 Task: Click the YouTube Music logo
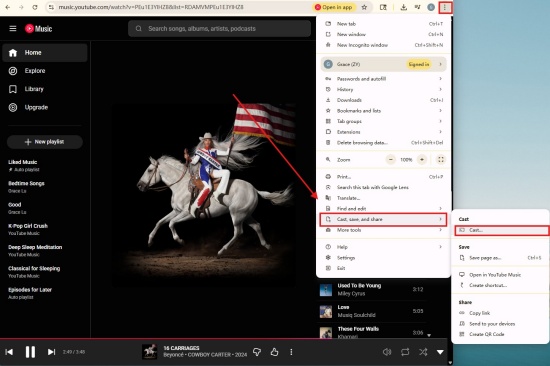39,28
